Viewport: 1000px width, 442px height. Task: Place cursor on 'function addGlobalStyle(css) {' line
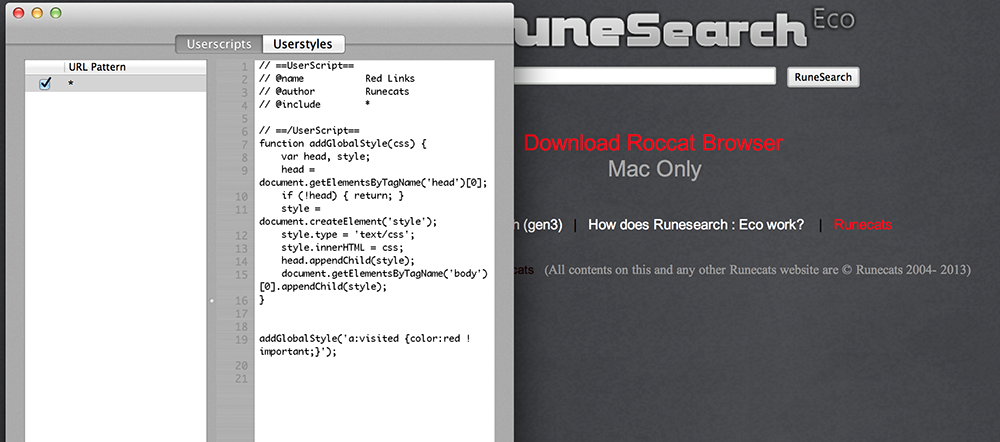click(343, 144)
